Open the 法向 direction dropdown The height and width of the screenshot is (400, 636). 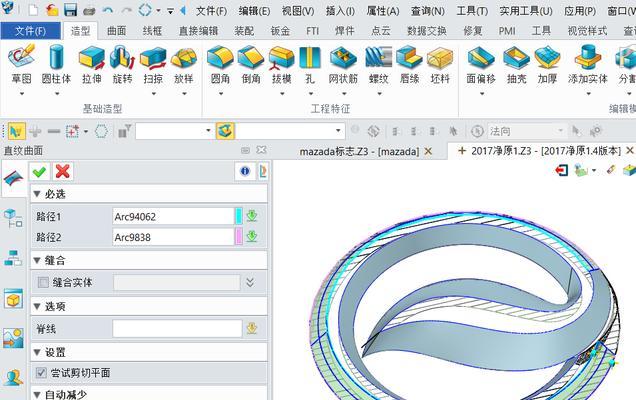tap(561, 131)
